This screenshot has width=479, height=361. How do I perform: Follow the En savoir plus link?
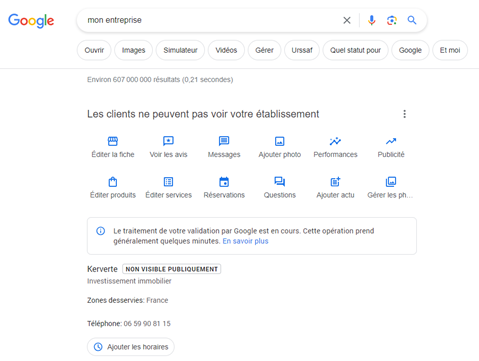click(245, 241)
